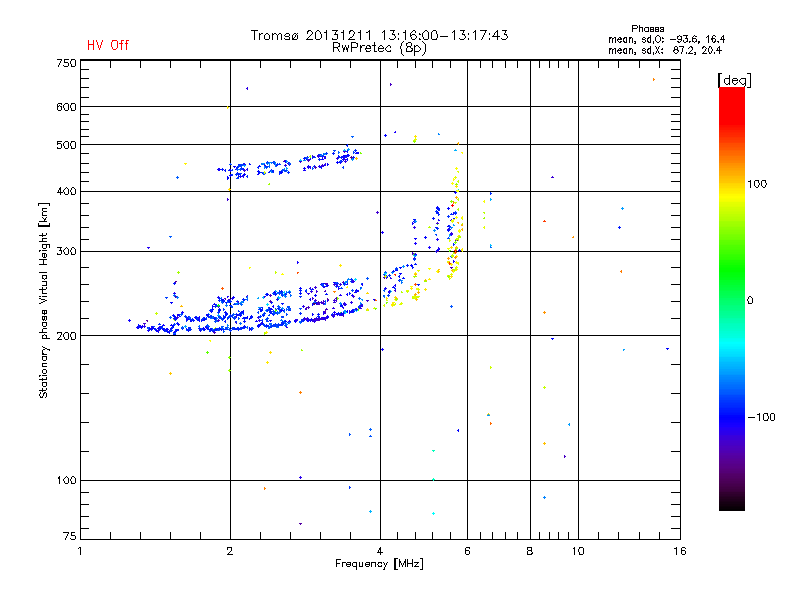
Task: Click the y-axis label '100'
Action: 66,480
